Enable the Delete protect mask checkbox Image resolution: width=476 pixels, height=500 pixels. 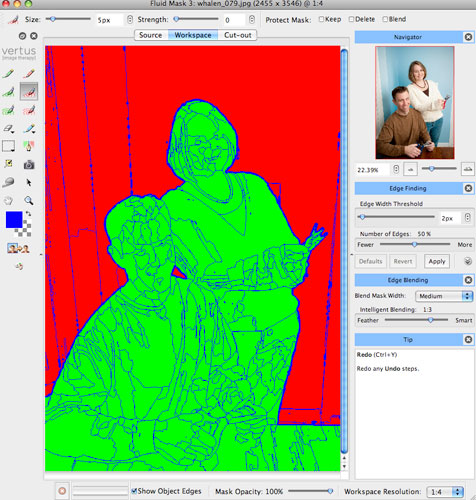point(351,19)
